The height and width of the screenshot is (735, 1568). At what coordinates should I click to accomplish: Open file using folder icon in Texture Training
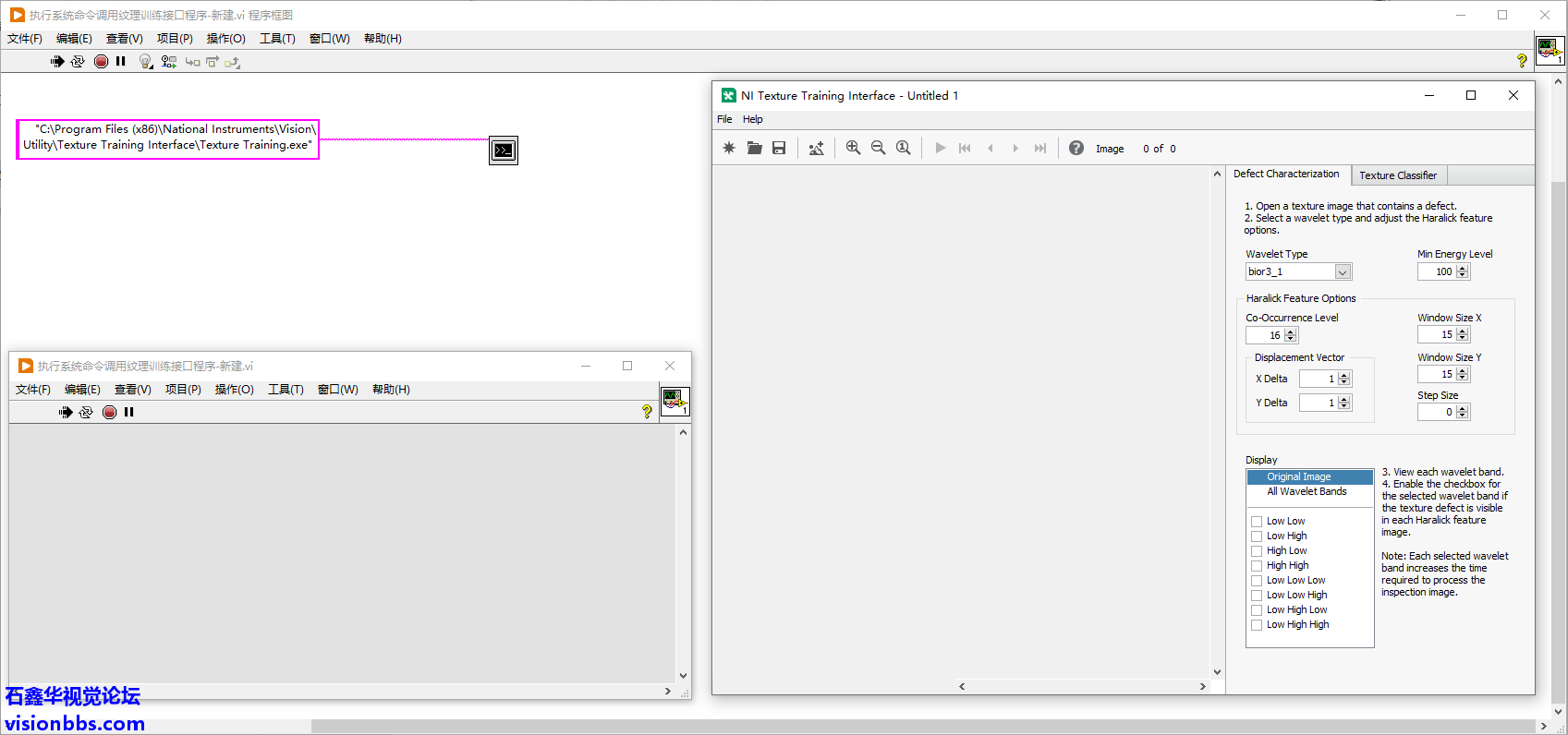754,148
